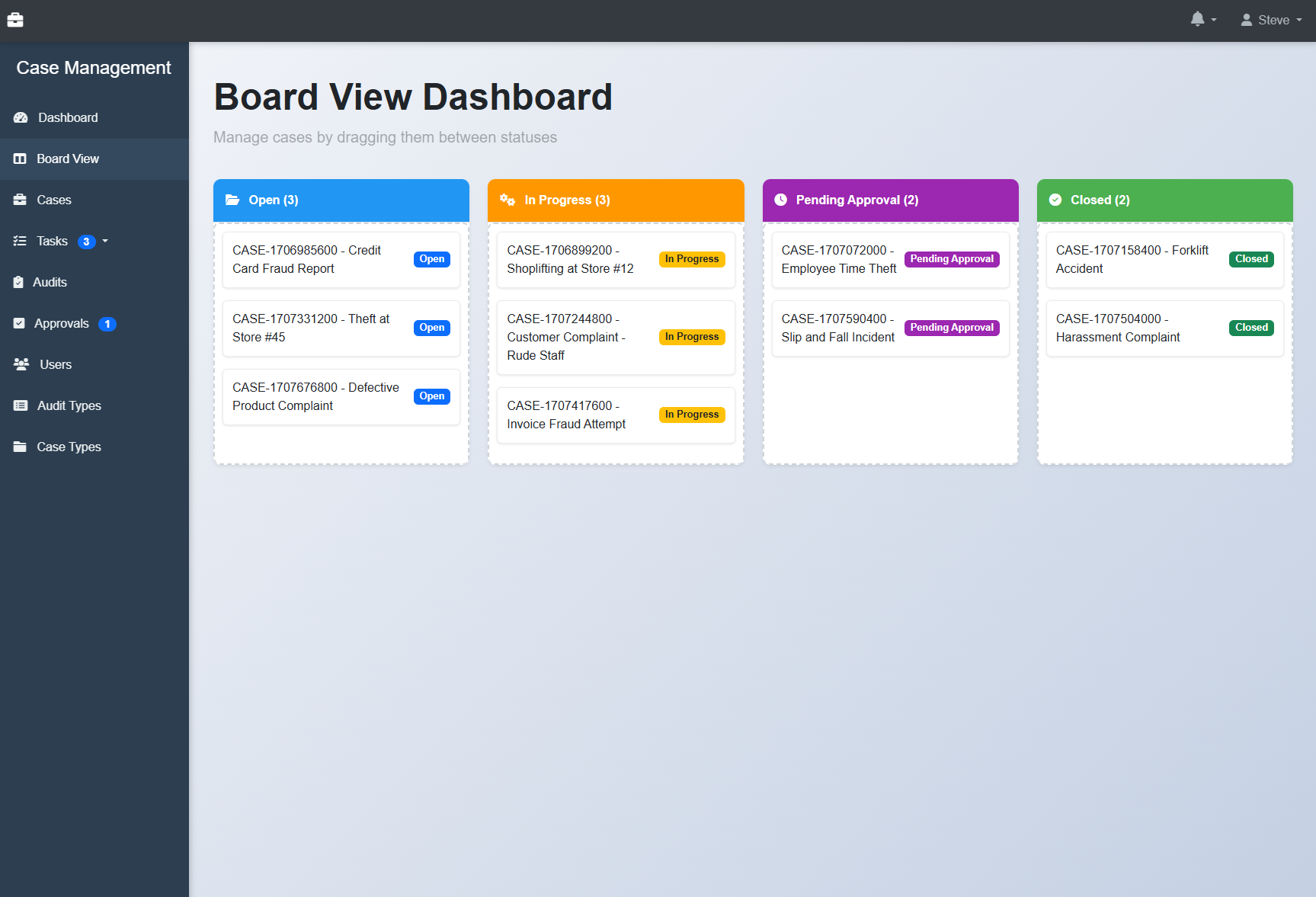The image size is (1316, 897).
Task: Click the Users group icon
Action: [x=21, y=364]
